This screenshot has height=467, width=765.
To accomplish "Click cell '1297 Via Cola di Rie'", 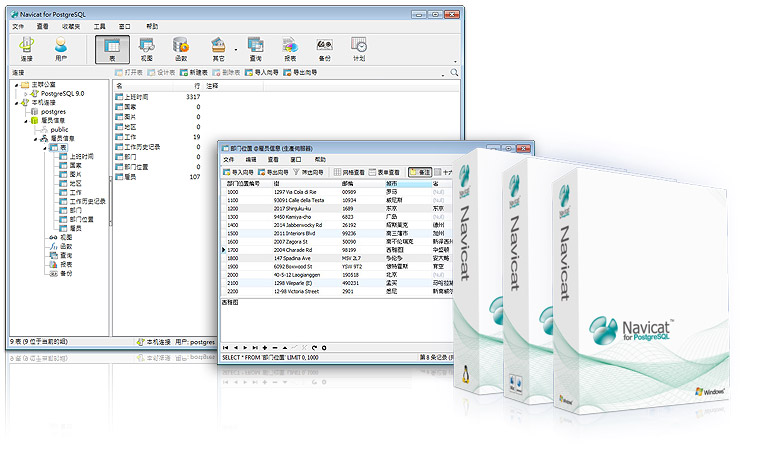I will 295,192.
